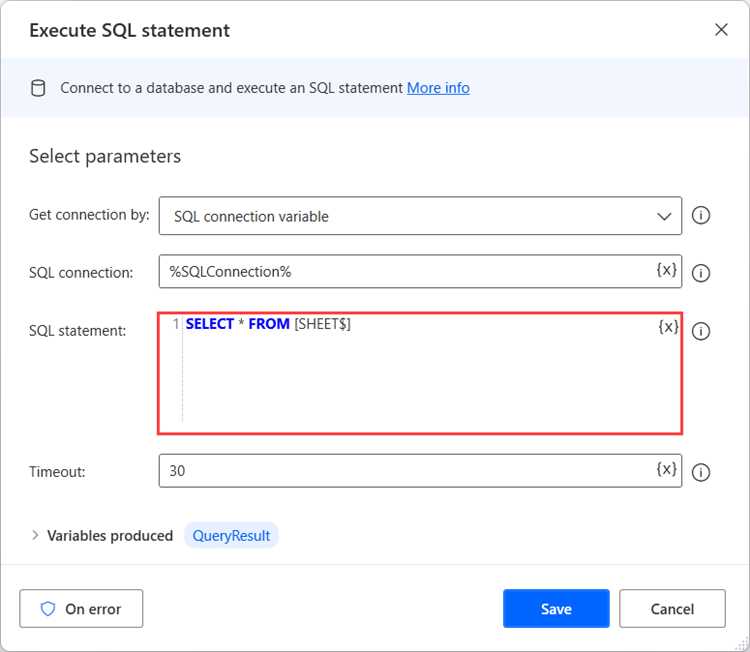Open the Get connection by dropdown
The width and height of the screenshot is (750, 652).
[x=420, y=216]
